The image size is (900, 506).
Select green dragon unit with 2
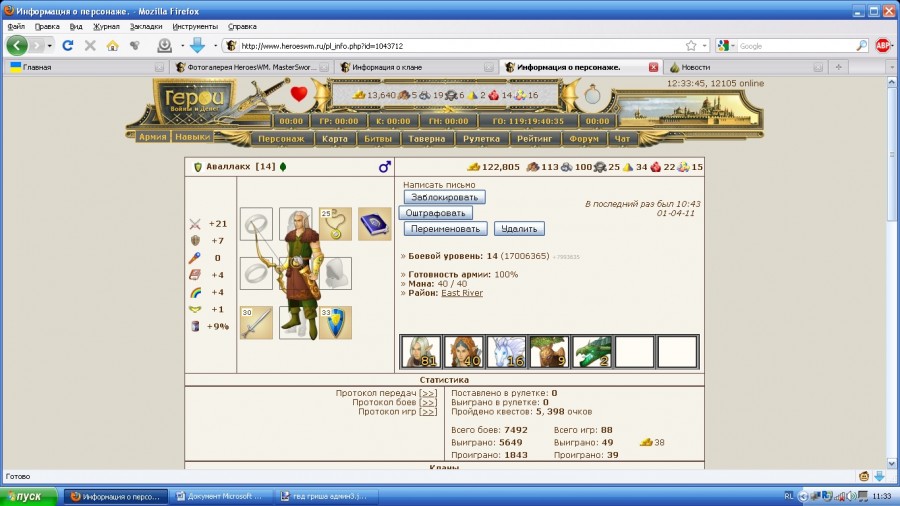point(592,352)
